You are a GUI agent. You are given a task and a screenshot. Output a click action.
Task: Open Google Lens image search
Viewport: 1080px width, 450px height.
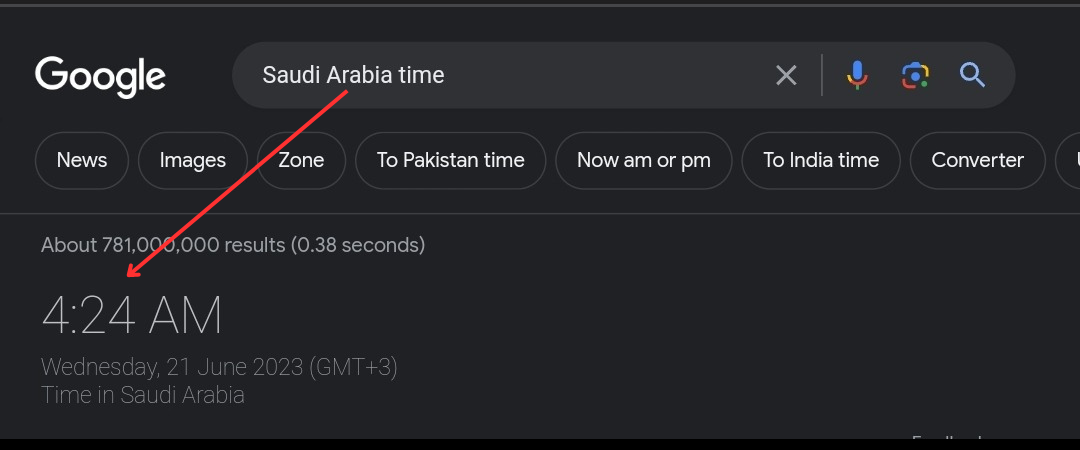tap(915, 75)
